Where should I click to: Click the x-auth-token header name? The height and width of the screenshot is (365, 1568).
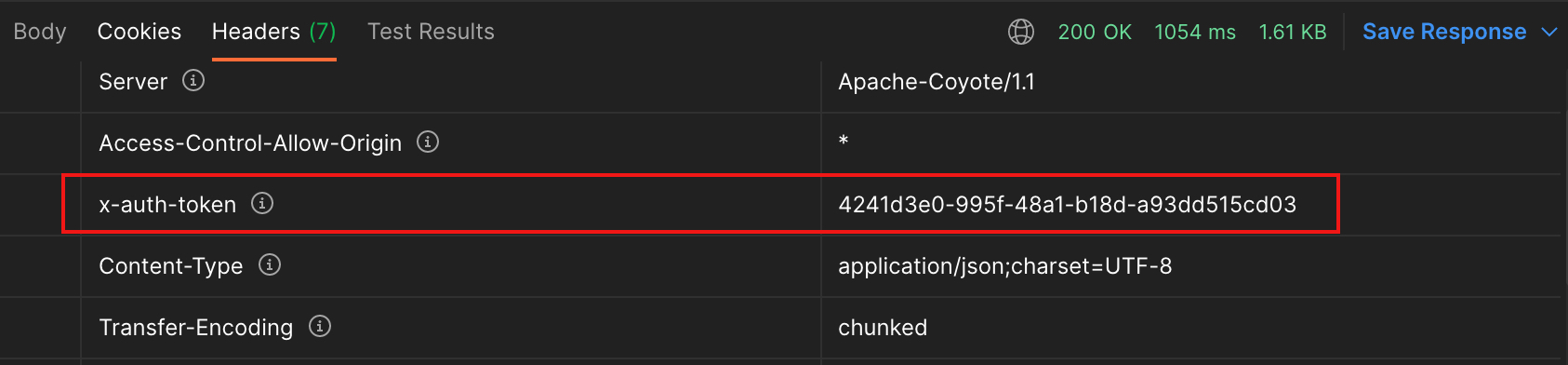click(167, 205)
